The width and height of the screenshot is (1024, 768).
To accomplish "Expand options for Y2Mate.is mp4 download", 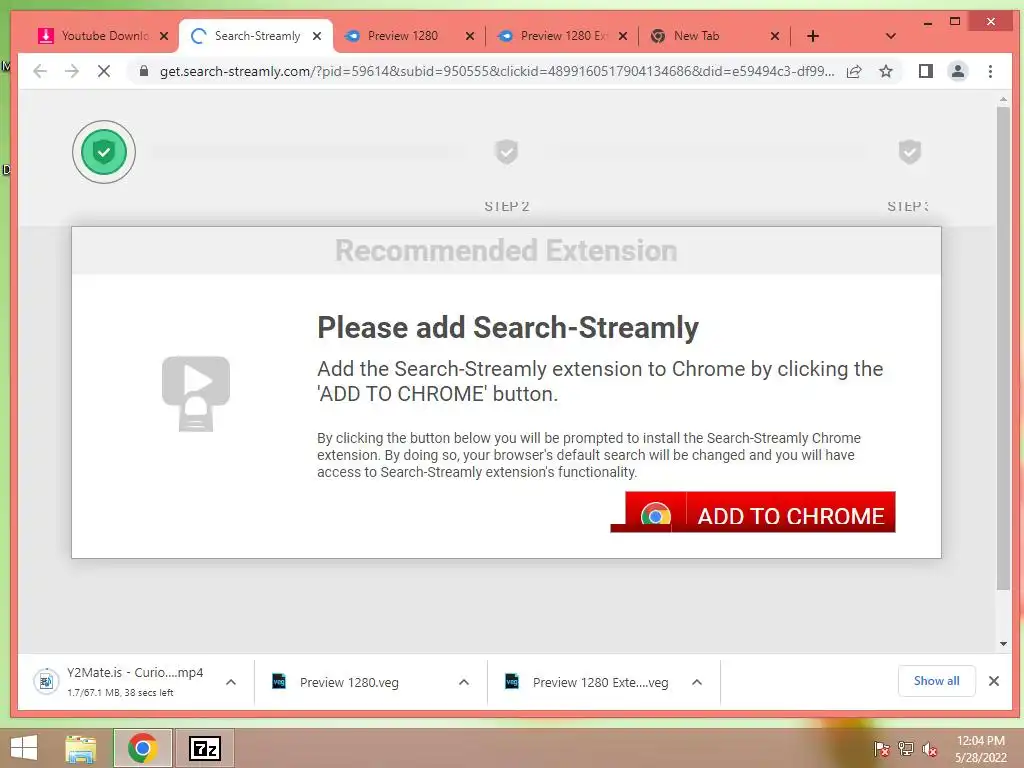I will 231,682.
